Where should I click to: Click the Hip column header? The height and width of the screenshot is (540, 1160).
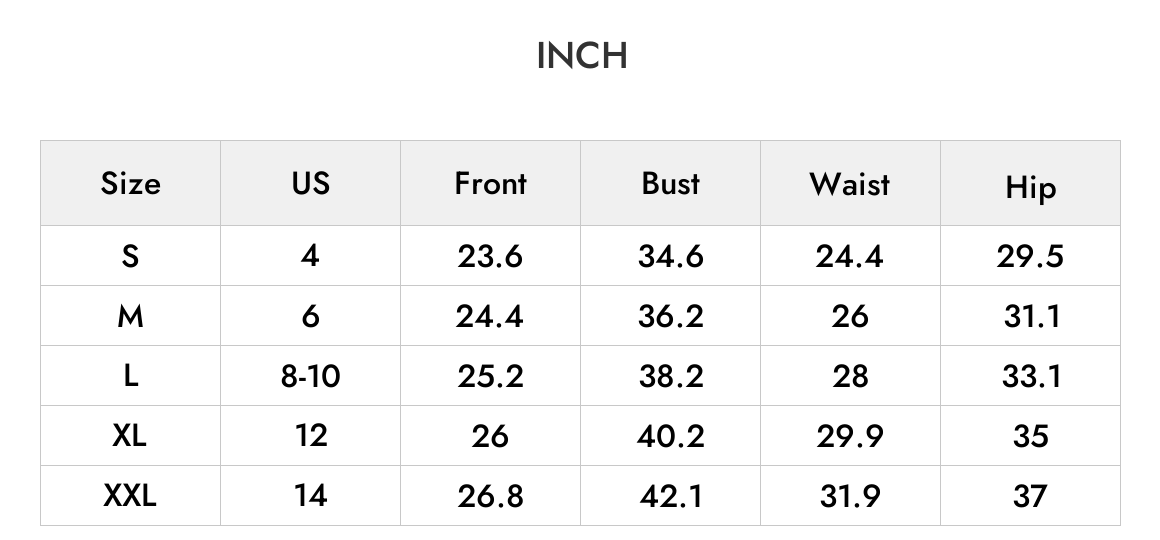1031,183
